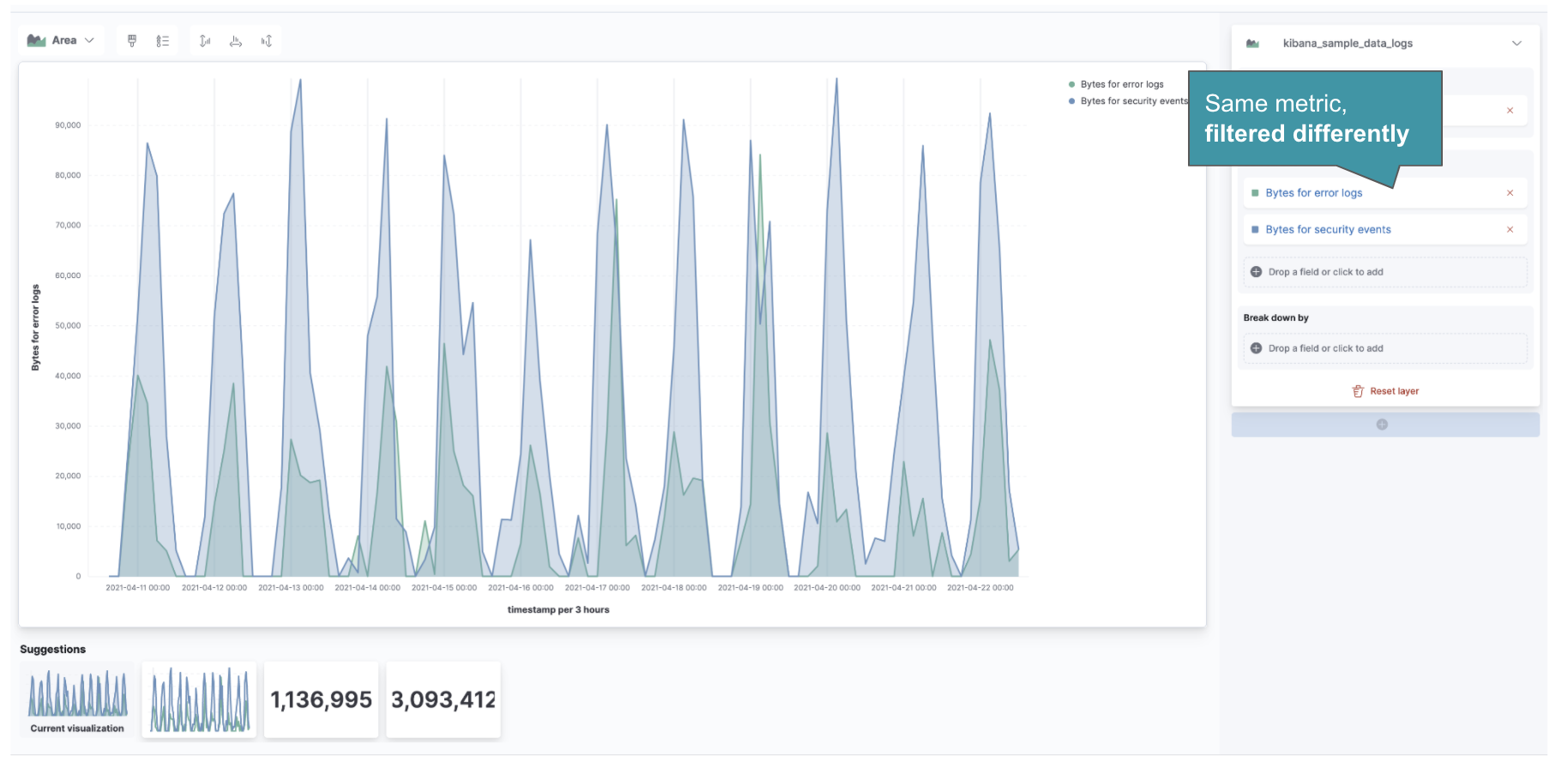Viewport: 1568px width, 769px height.
Task: Click Reset layer button
Action: click(x=1385, y=391)
